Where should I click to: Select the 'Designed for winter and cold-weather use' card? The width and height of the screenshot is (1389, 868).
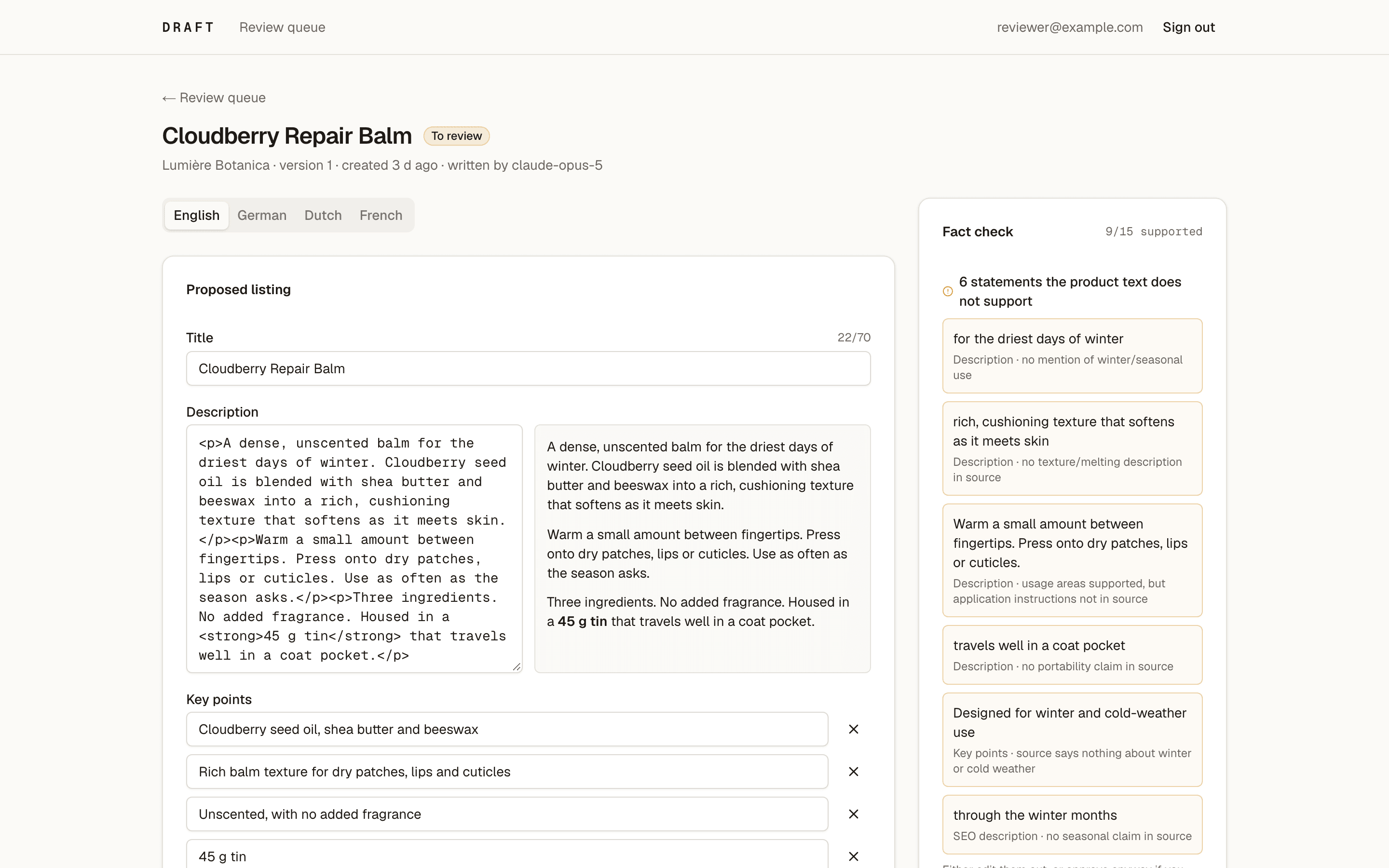(x=1072, y=739)
